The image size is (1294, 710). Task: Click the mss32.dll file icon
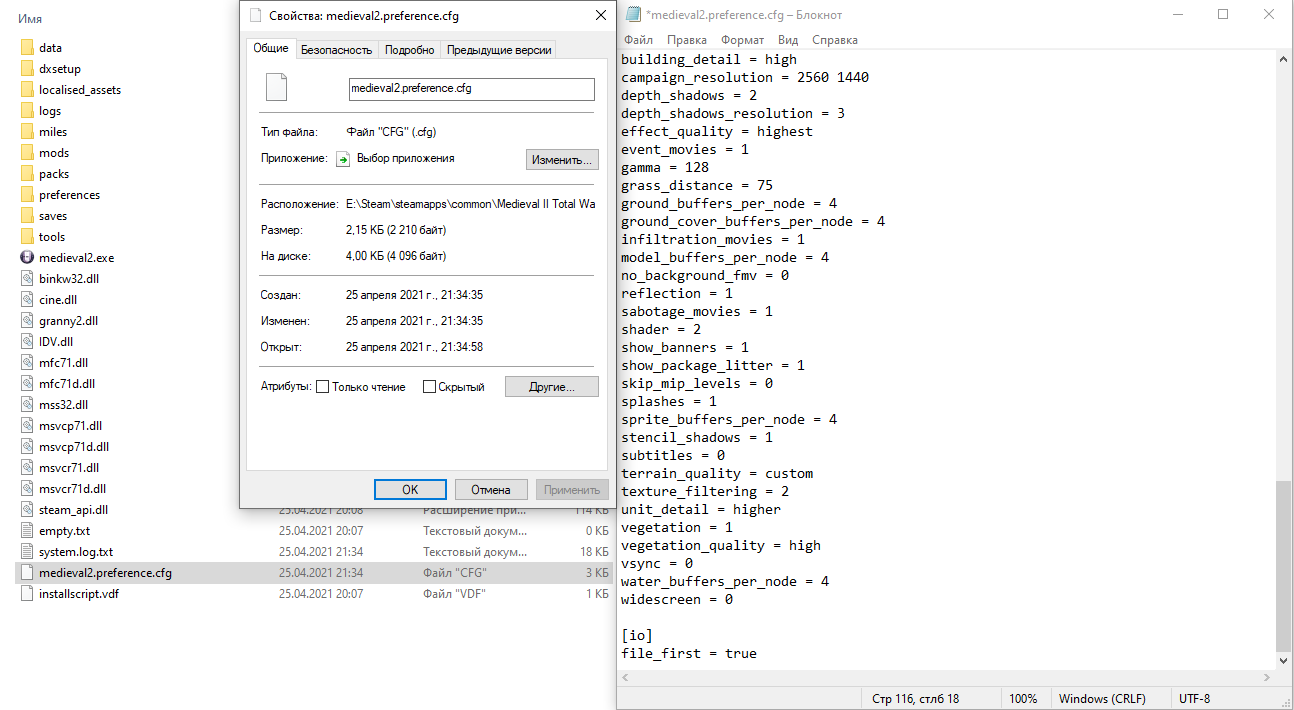click(x=27, y=404)
